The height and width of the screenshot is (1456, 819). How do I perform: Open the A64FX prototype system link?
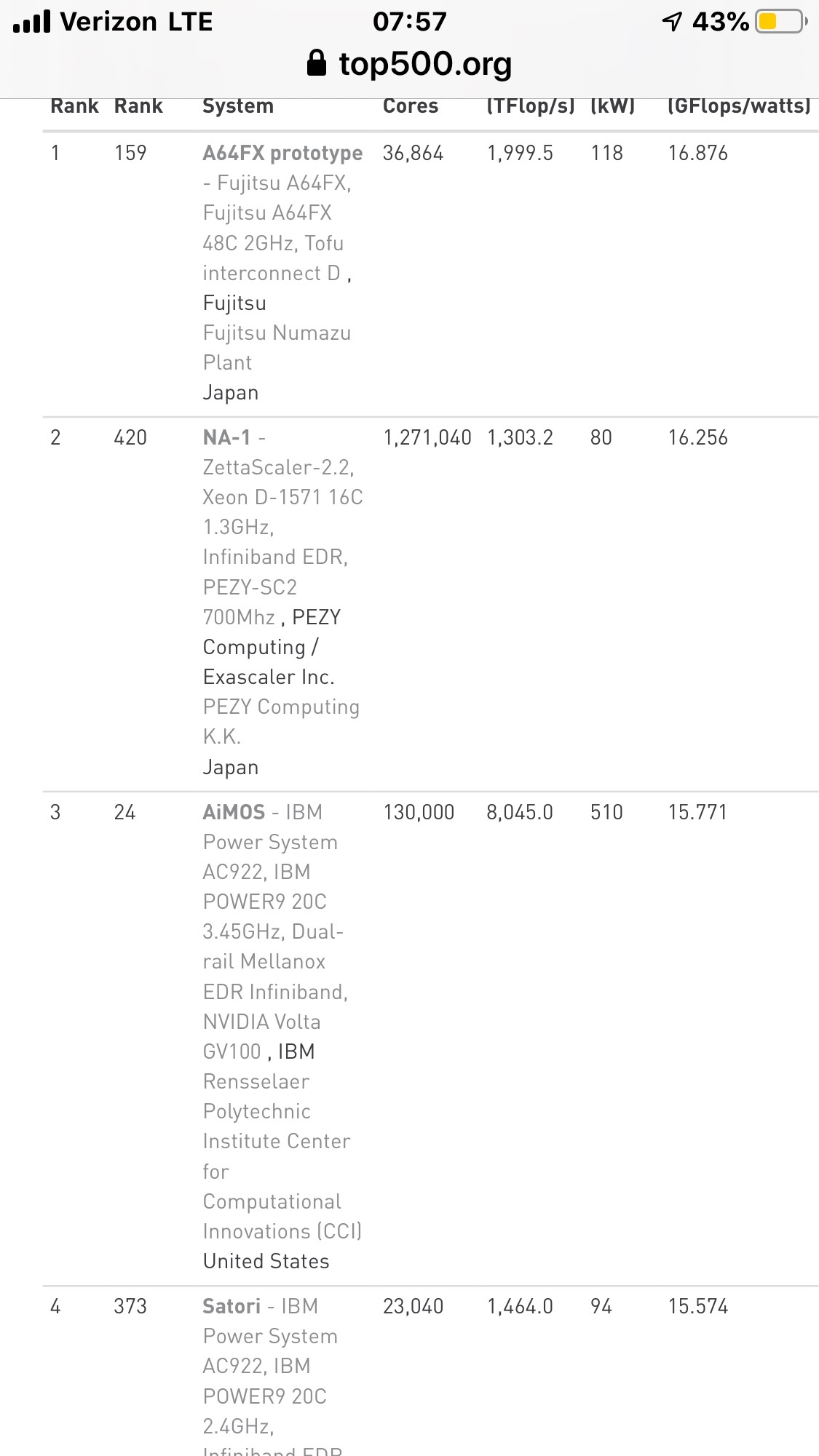click(282, 153)
